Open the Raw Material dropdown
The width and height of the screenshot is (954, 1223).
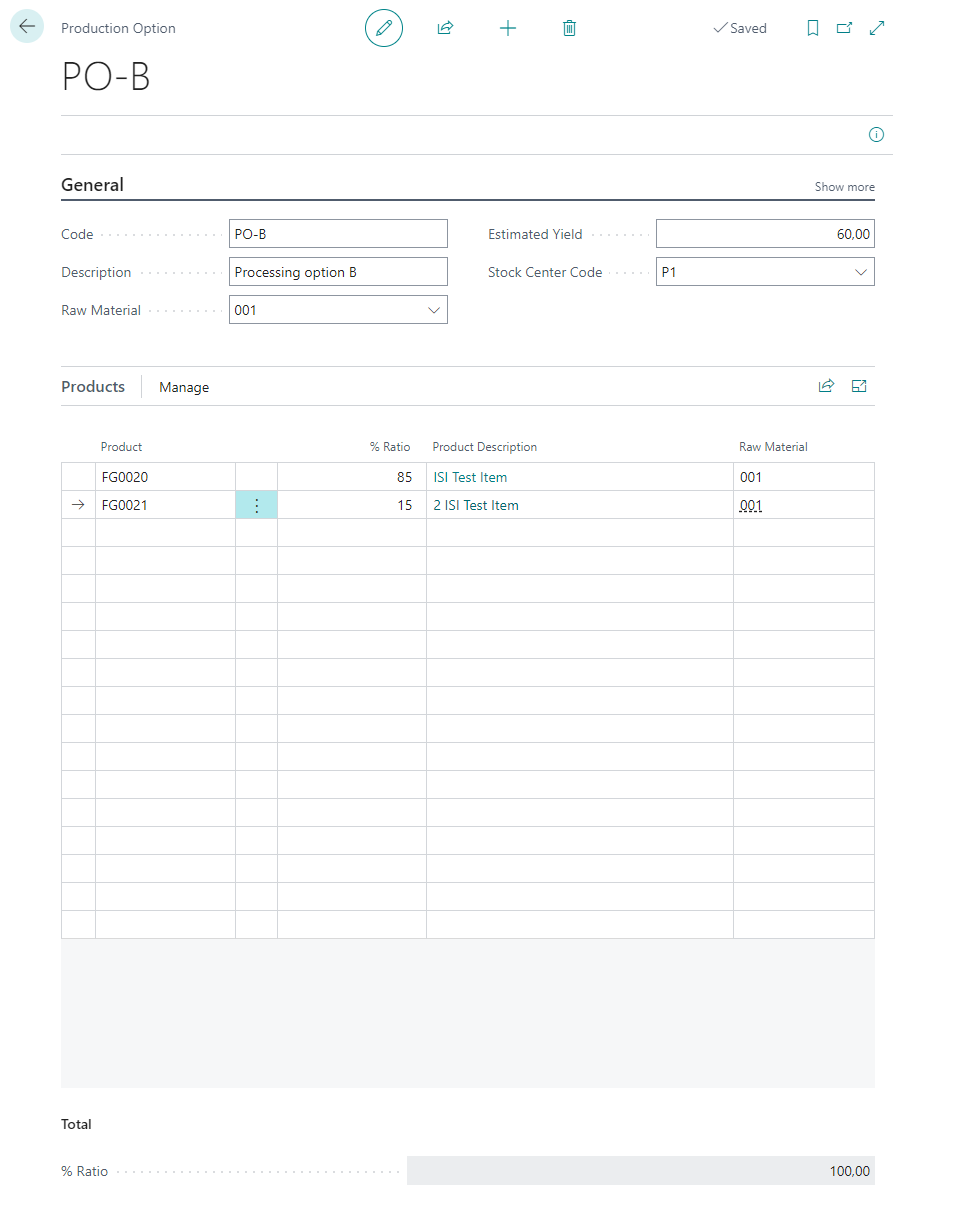(434, 310)
